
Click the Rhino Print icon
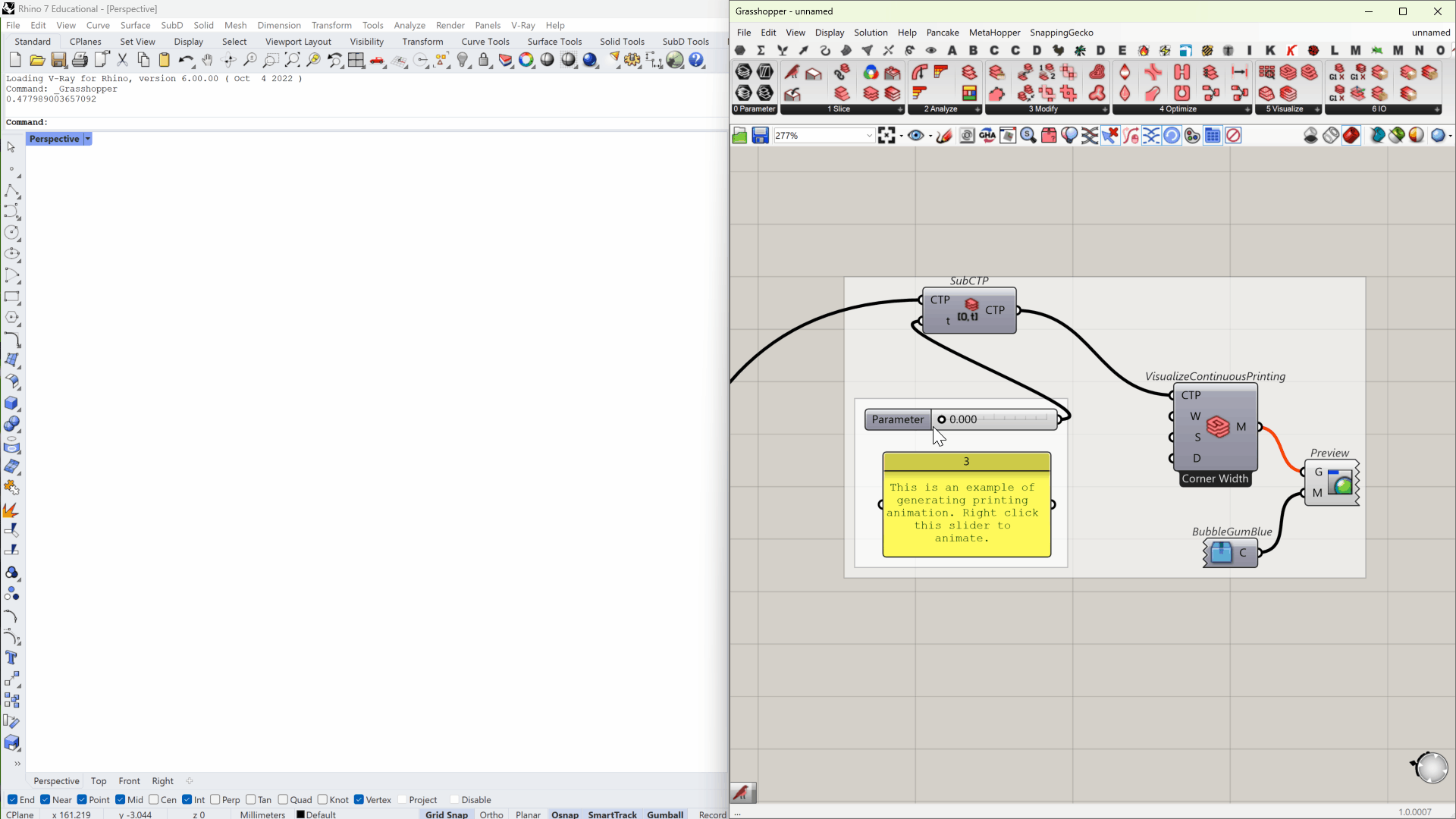pyautogui.click(x=80, y=61)
